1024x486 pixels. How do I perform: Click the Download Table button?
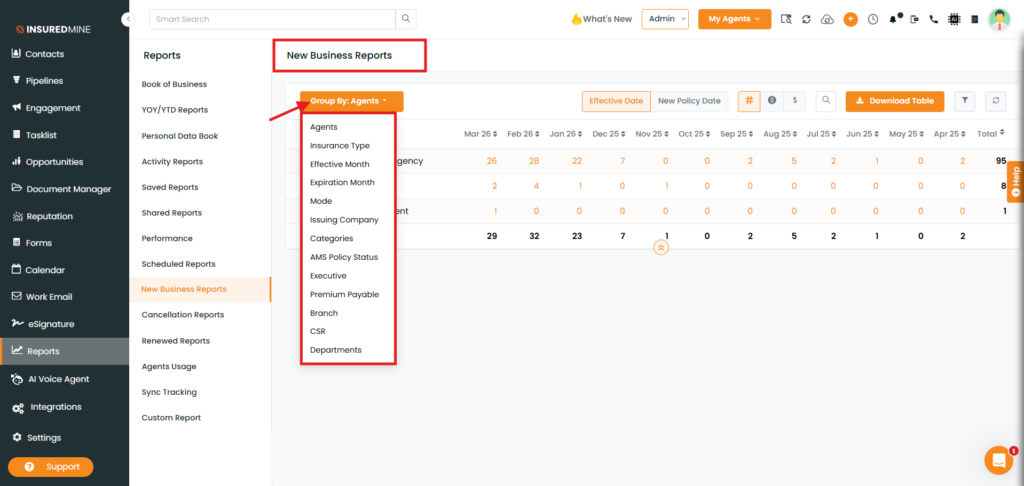[895, 101]
